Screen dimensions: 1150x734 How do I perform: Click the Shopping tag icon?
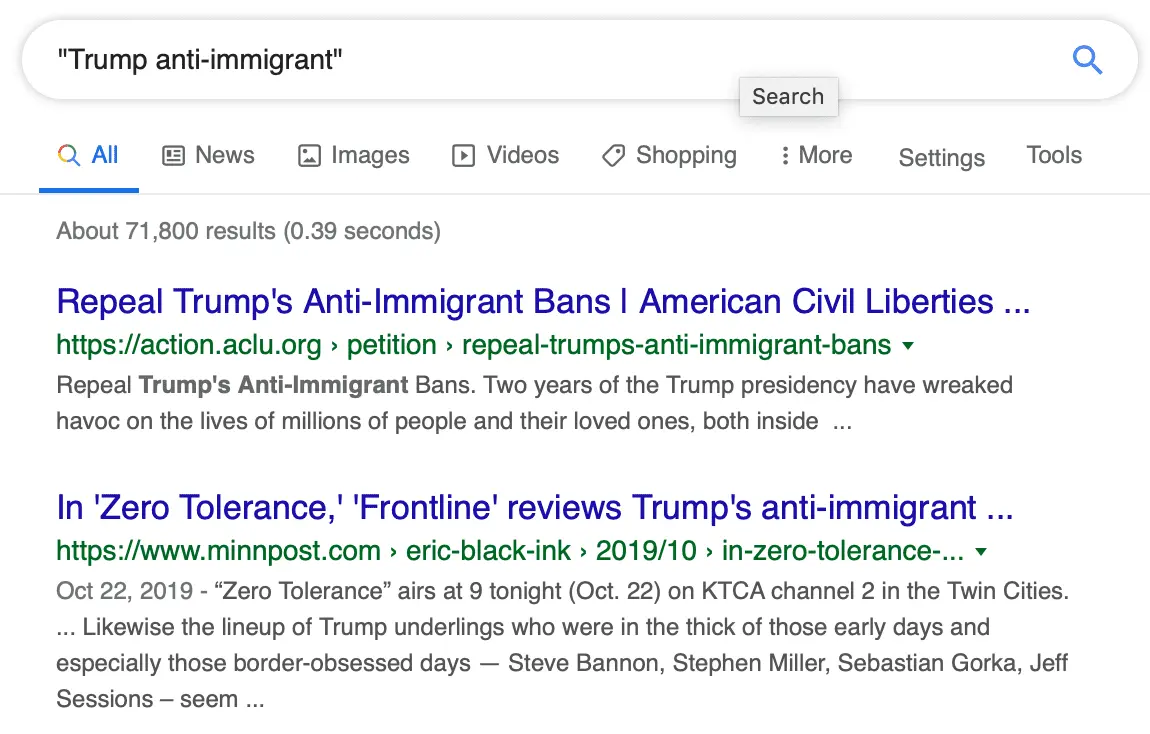click(614, 156)
